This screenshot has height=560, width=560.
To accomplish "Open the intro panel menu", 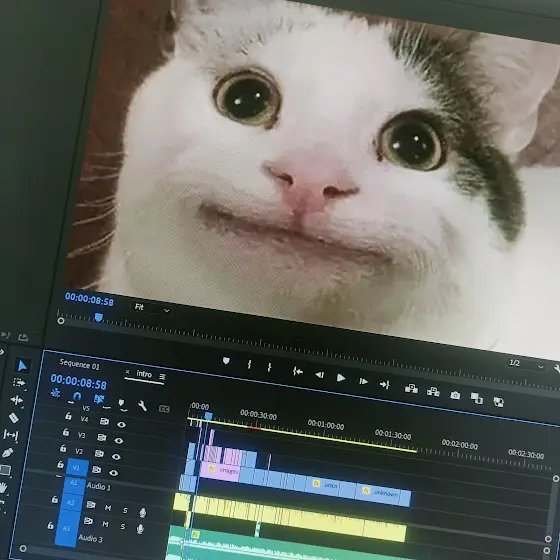I will [x=162, y=377].
